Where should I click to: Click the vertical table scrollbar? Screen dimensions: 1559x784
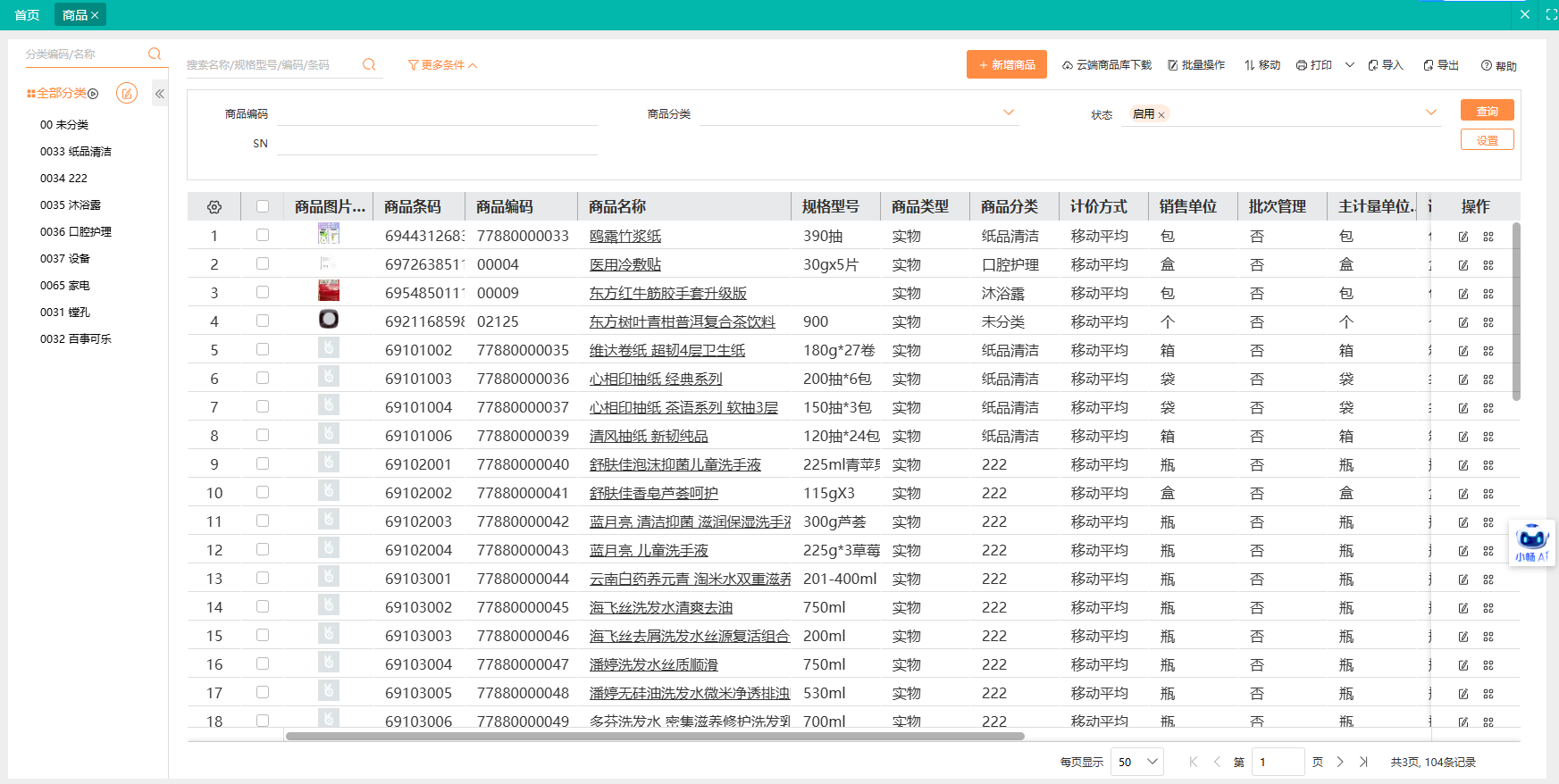1516,311
